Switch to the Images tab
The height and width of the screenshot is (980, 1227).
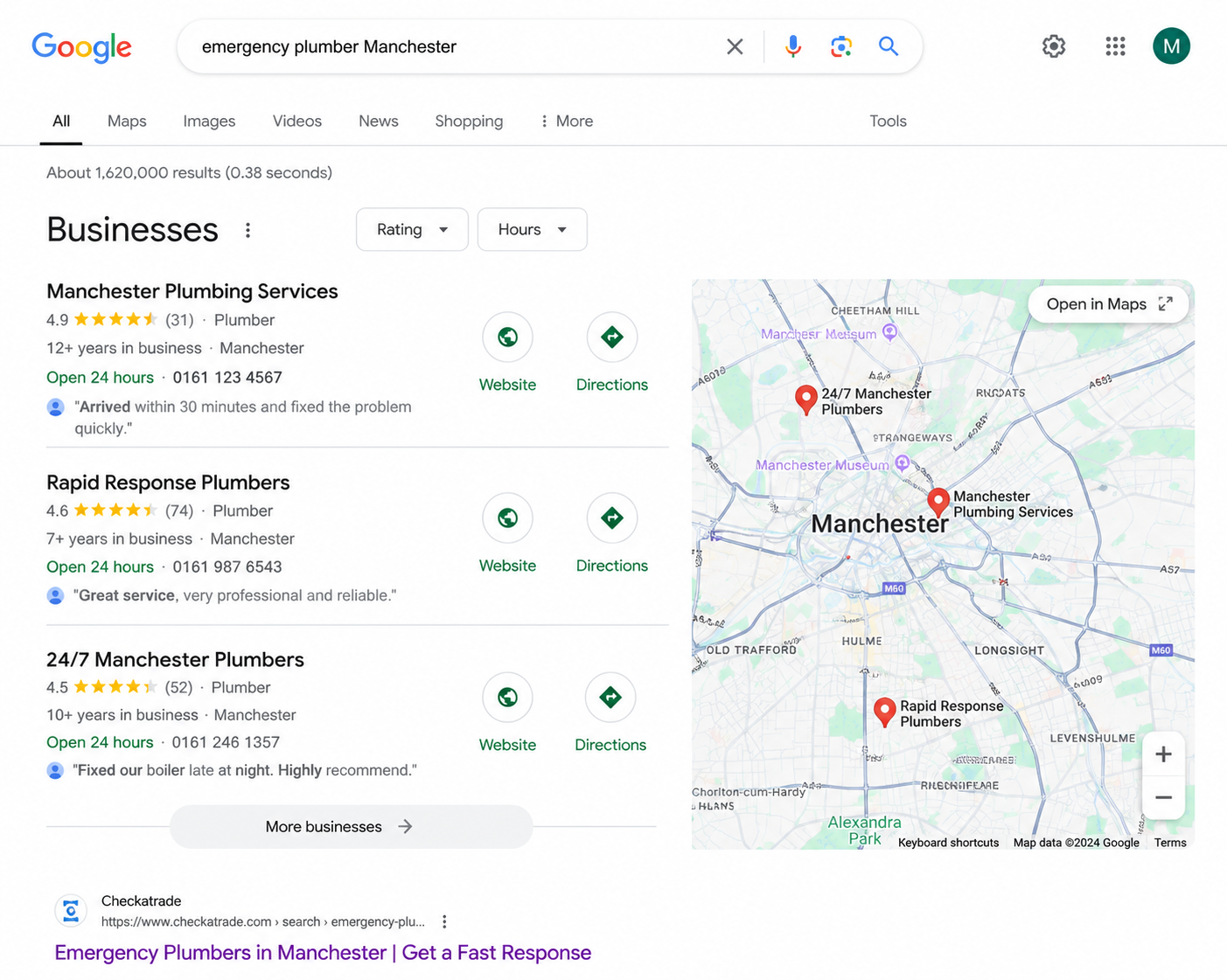coord(209,121)
